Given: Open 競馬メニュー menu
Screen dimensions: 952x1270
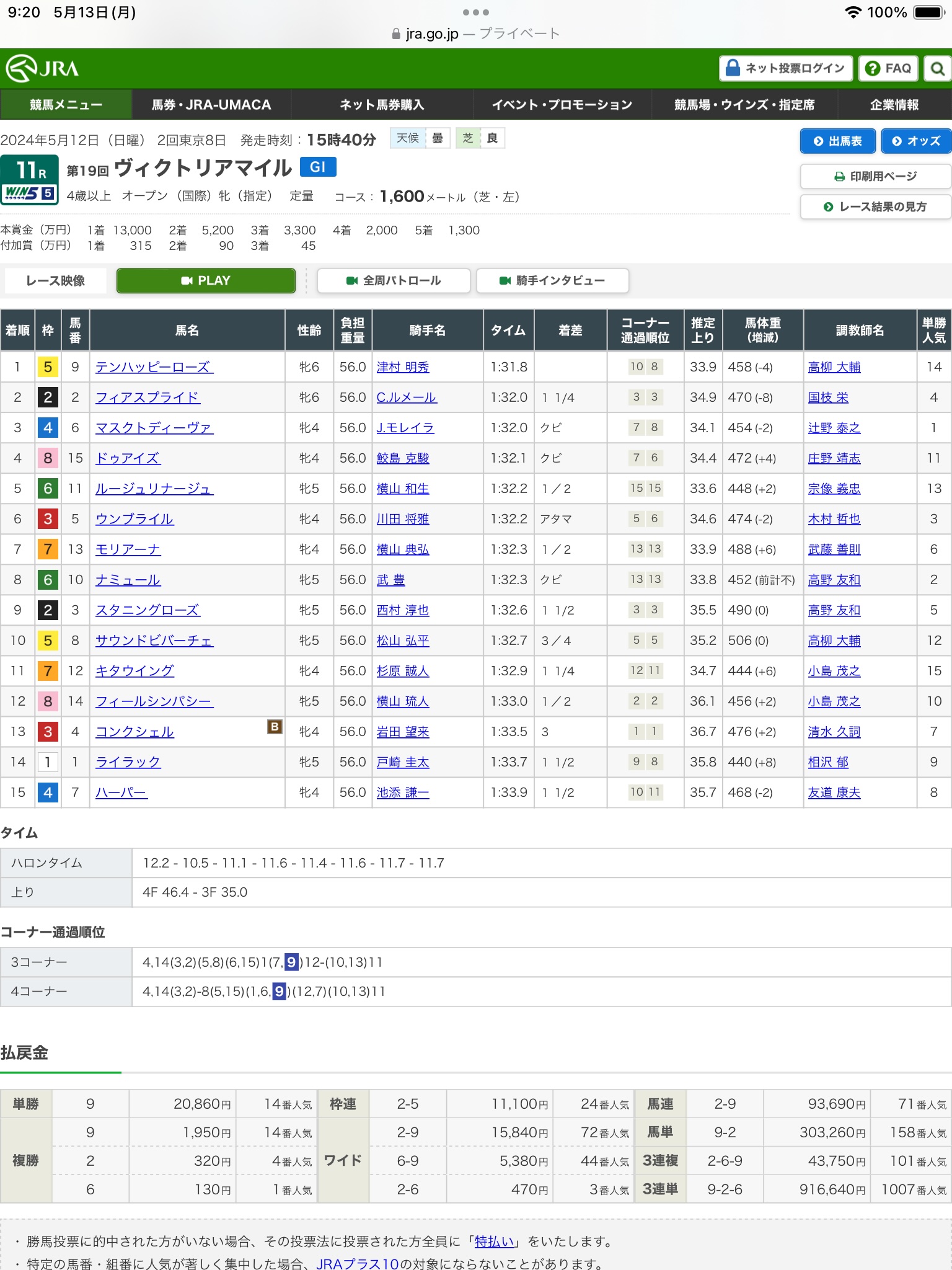Looking at the screenshot, I should (x=66, y=104).
